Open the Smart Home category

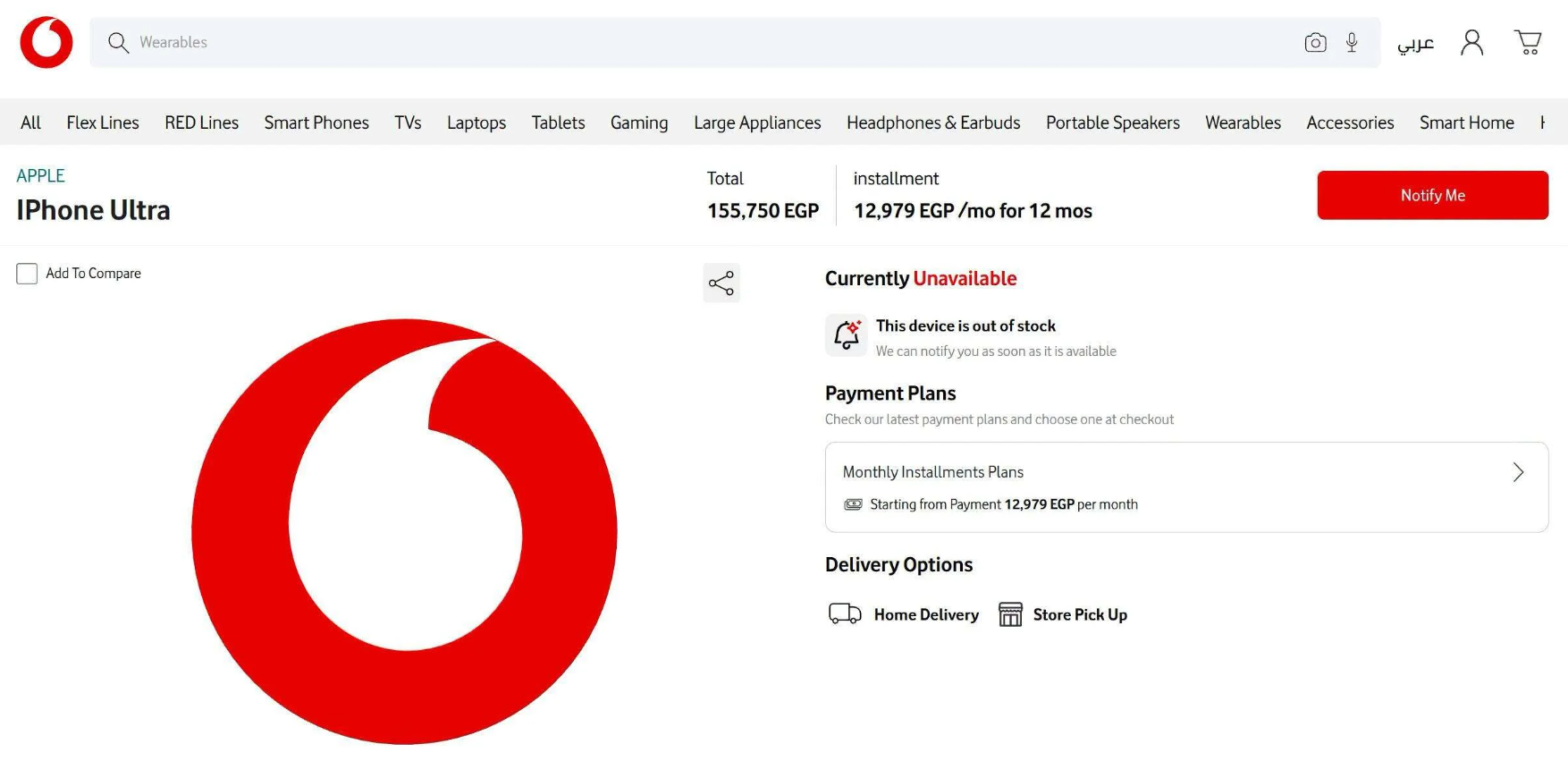click(x=1467, y=123)
